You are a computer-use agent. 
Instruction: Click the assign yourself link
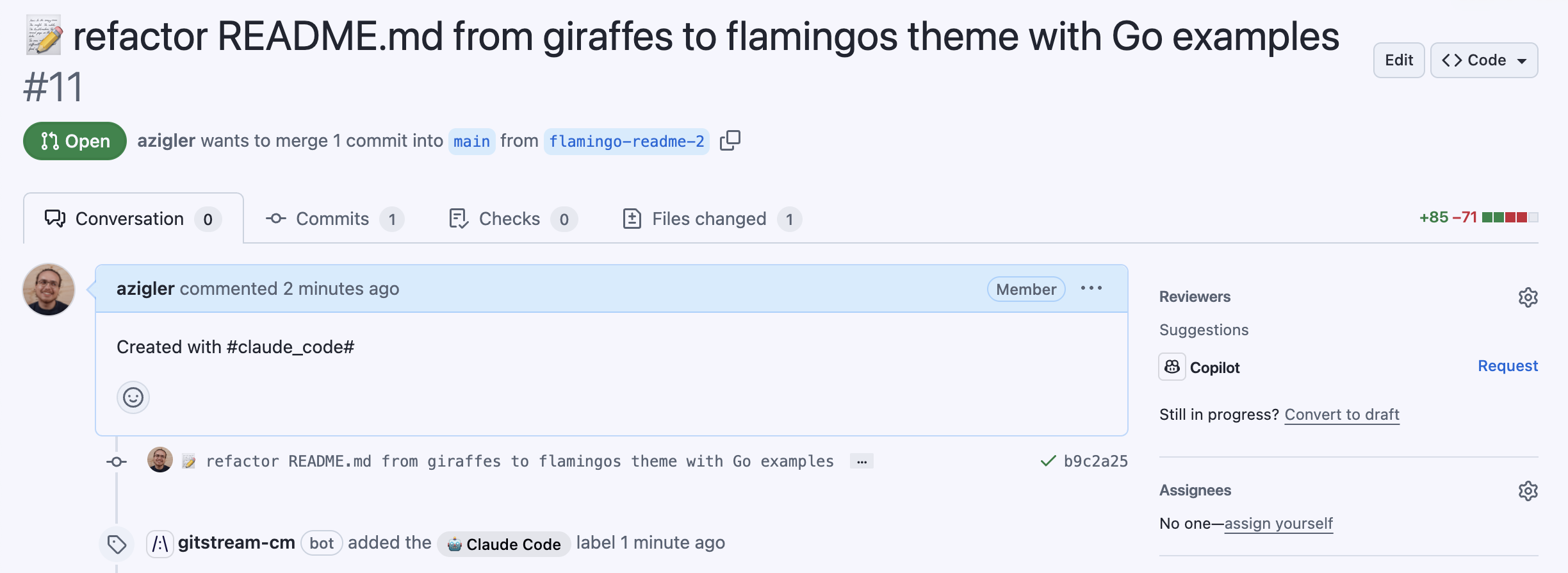[1278, 524]
